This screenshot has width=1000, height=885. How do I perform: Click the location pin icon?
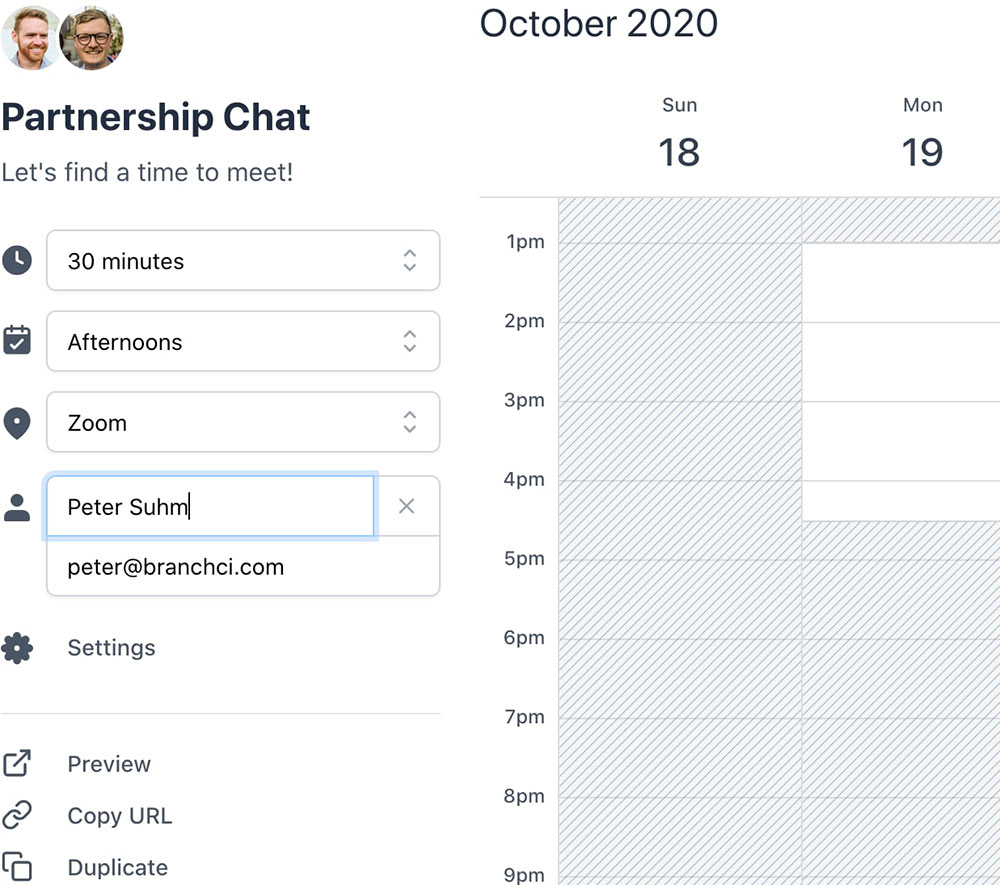tap(17, 423)
